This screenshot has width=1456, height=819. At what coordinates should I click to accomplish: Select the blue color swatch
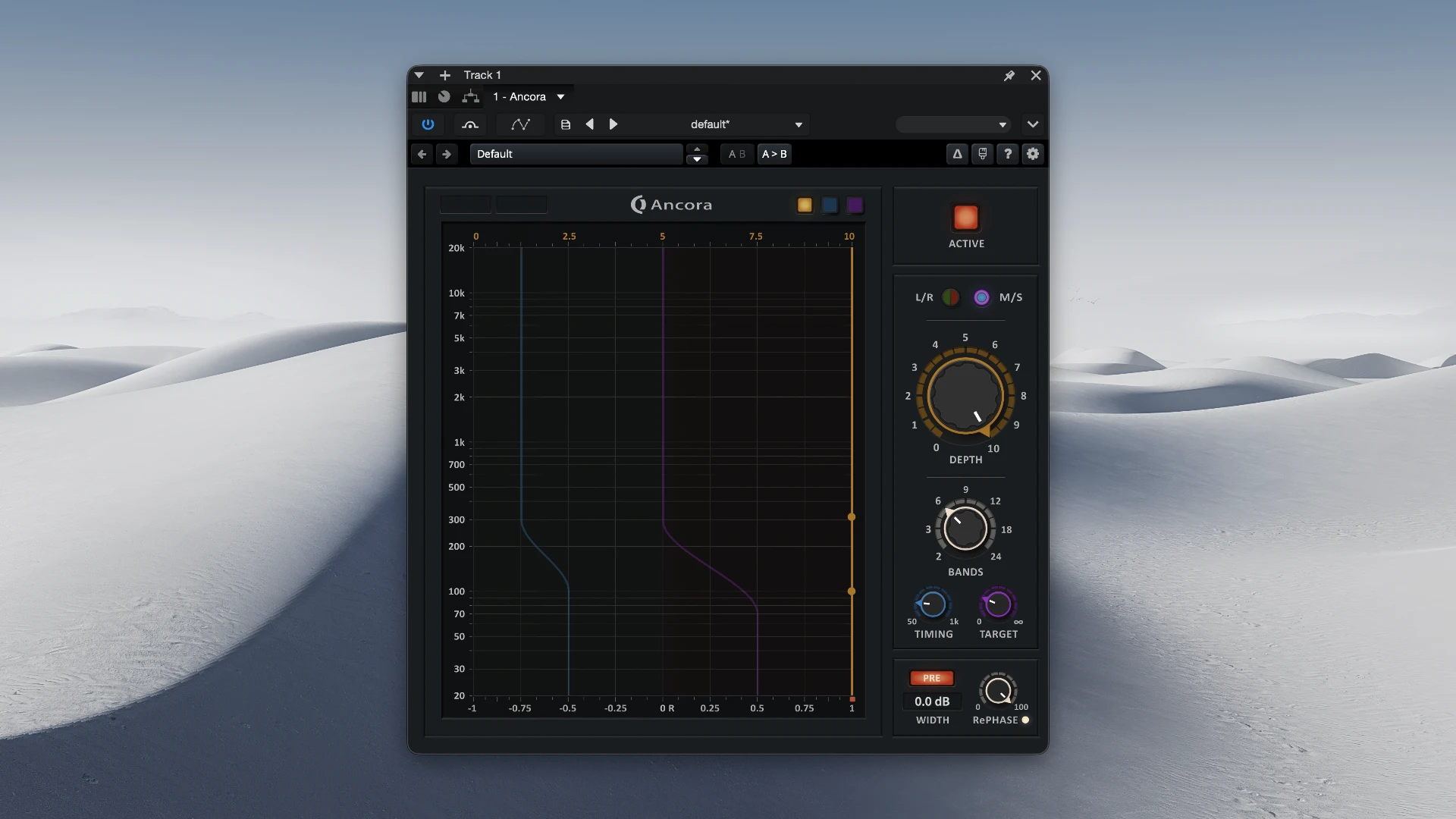click(x=830, y=205)
